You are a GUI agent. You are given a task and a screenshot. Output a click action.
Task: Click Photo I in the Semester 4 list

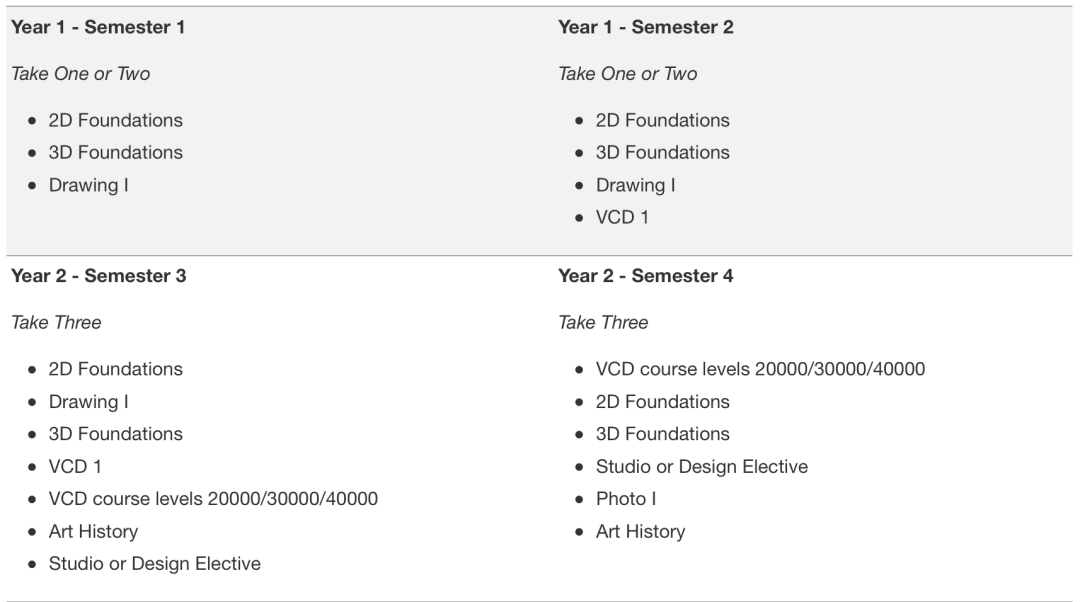[626, 498]
